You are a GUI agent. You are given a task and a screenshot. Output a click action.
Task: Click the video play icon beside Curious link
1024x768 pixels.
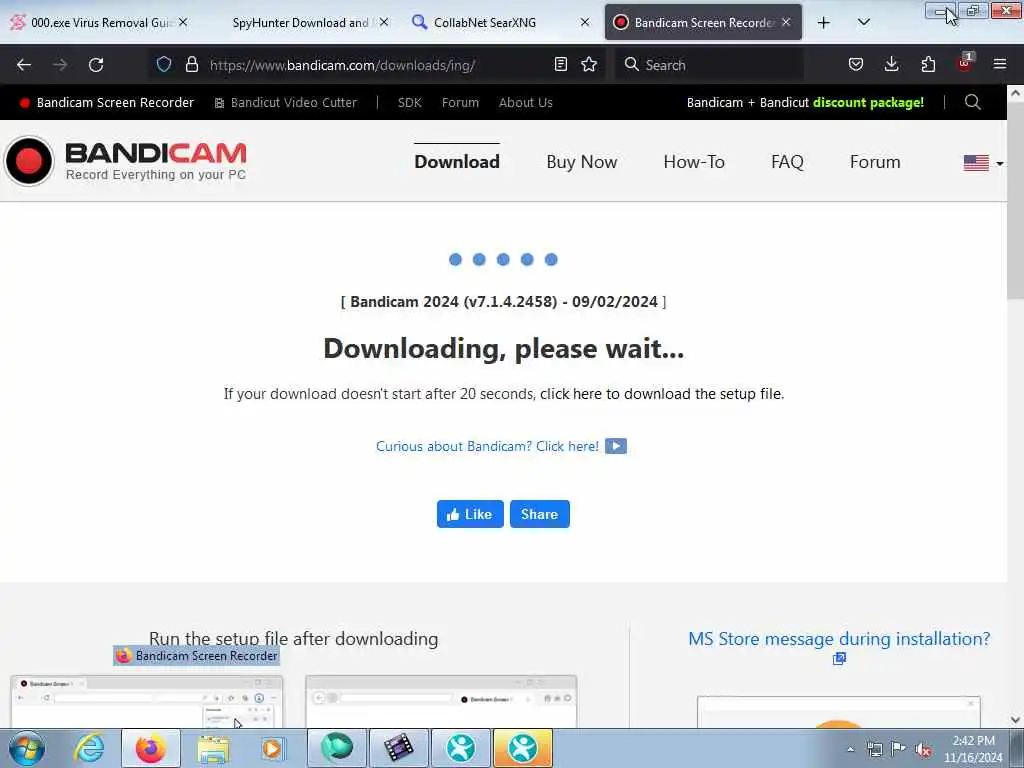(x=616, y=446)
